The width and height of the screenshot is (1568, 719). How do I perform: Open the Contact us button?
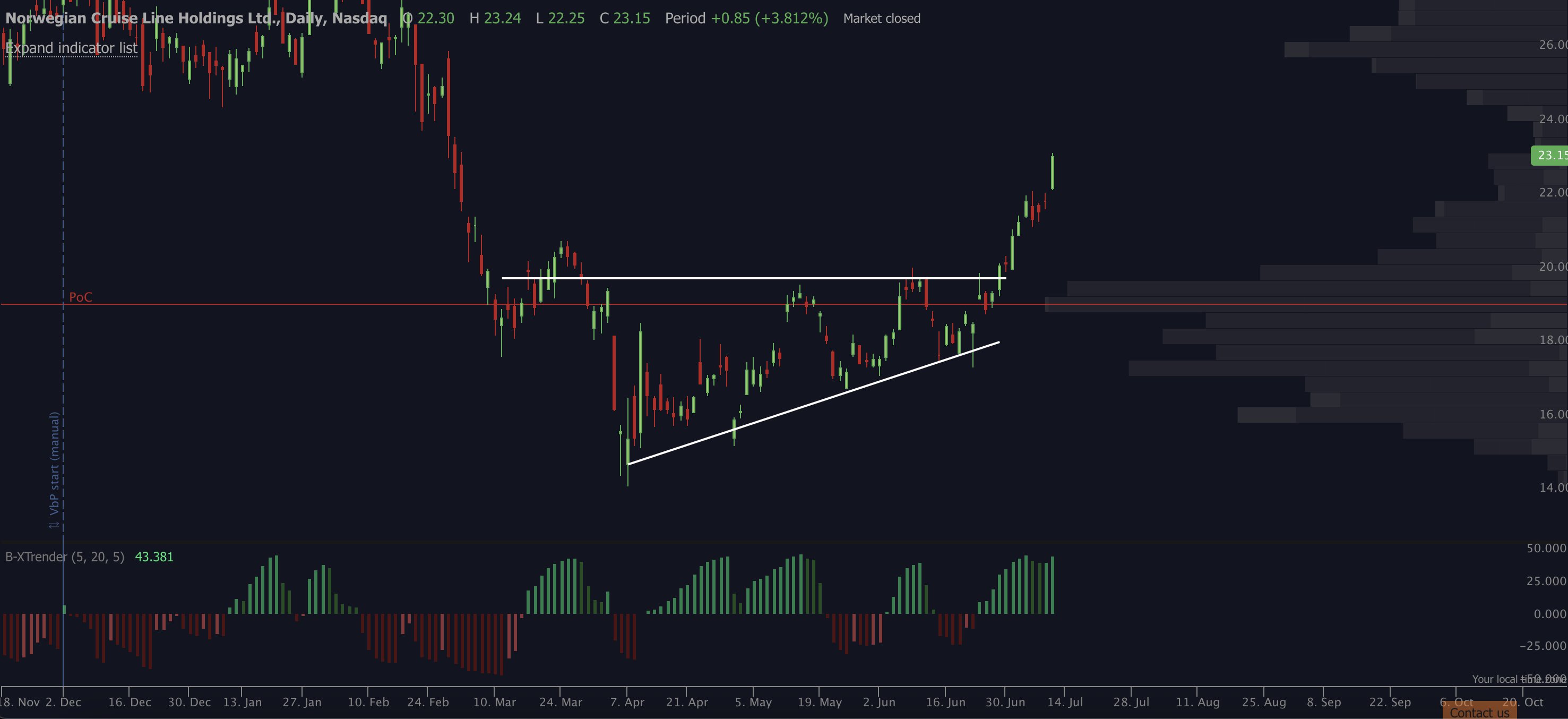tap(1479, 712)
